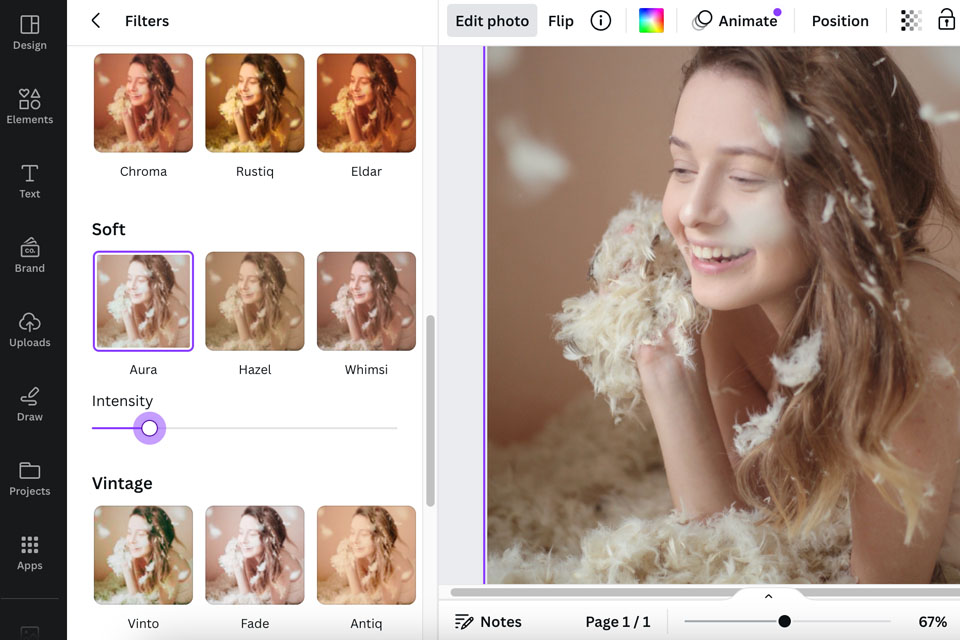Click the Filters panel vertical scrollbar
Screen dimensions: 960x640
430,411
